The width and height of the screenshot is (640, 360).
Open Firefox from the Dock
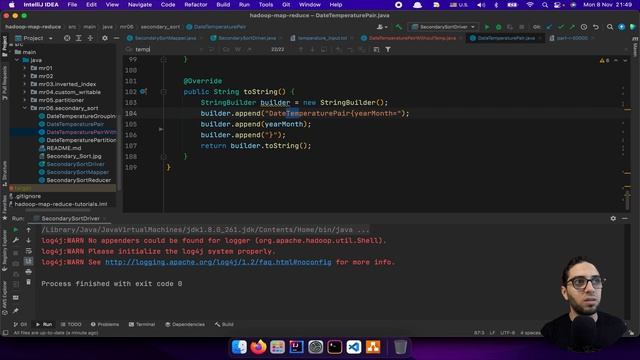click(x=258, y=347)
